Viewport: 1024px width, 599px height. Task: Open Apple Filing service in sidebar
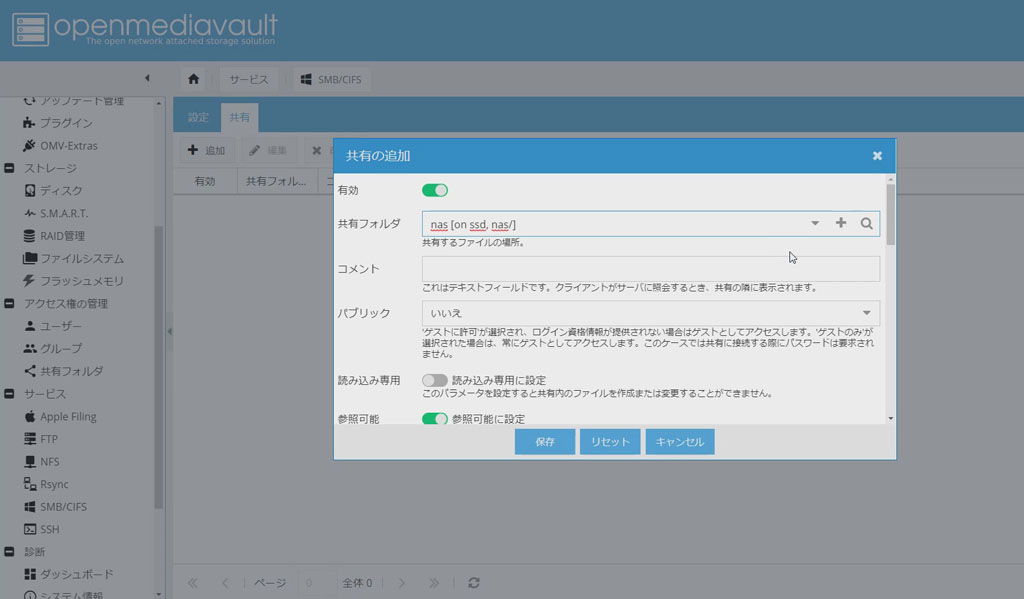click(68, 416)
